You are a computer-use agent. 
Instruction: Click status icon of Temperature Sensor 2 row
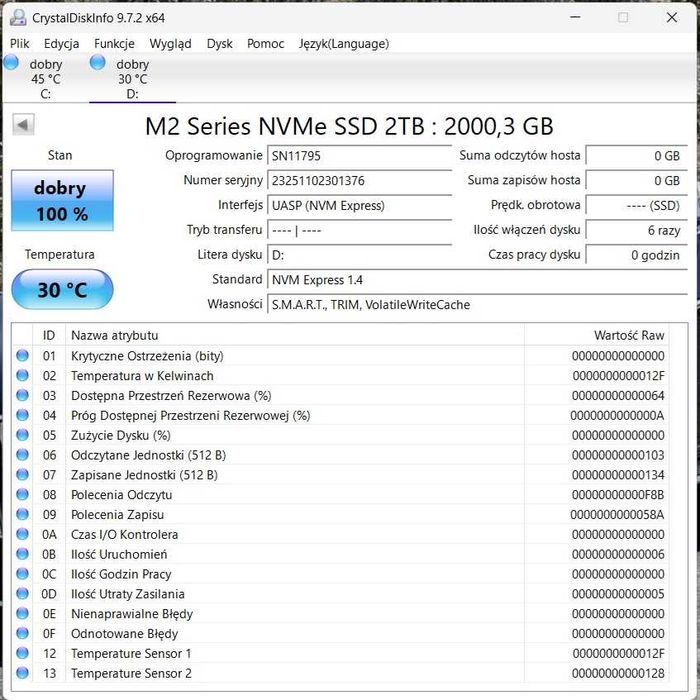point(22,673)
